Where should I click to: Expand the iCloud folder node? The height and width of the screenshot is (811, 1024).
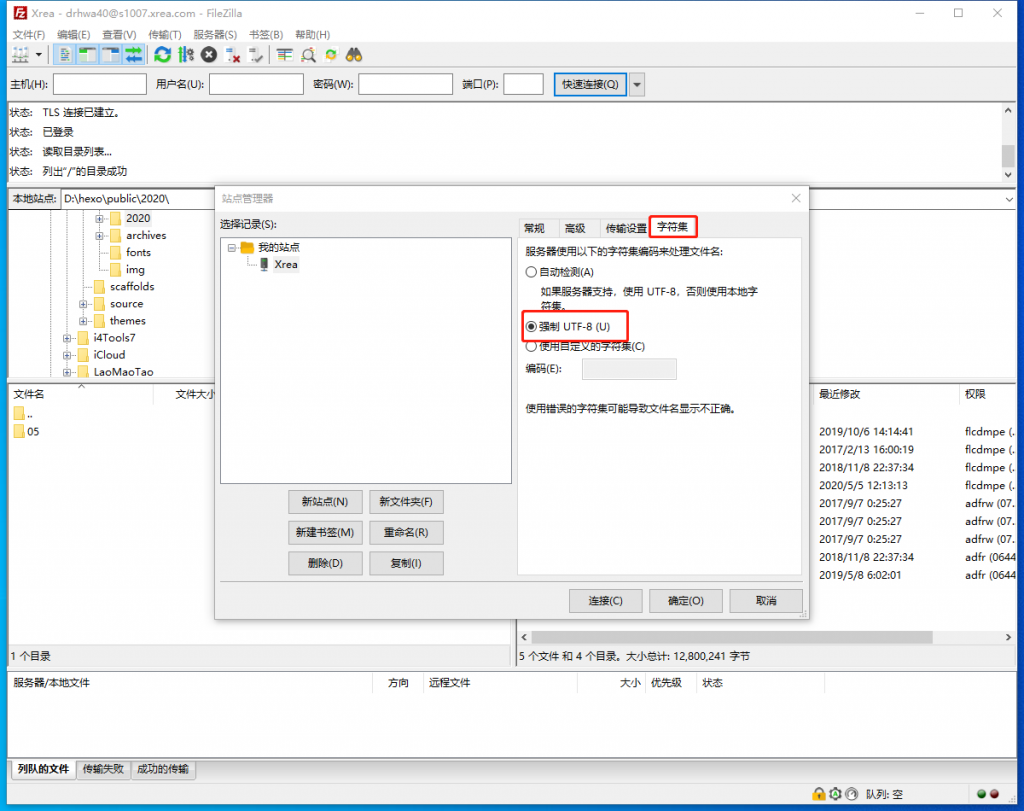[x=65, y=355]
